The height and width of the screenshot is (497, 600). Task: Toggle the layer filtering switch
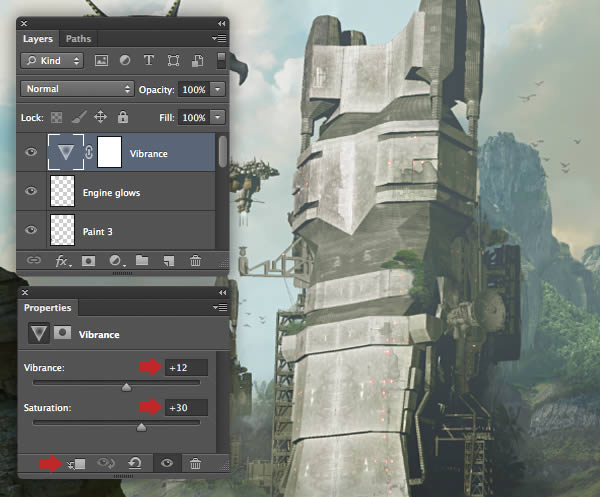[221, 61]
